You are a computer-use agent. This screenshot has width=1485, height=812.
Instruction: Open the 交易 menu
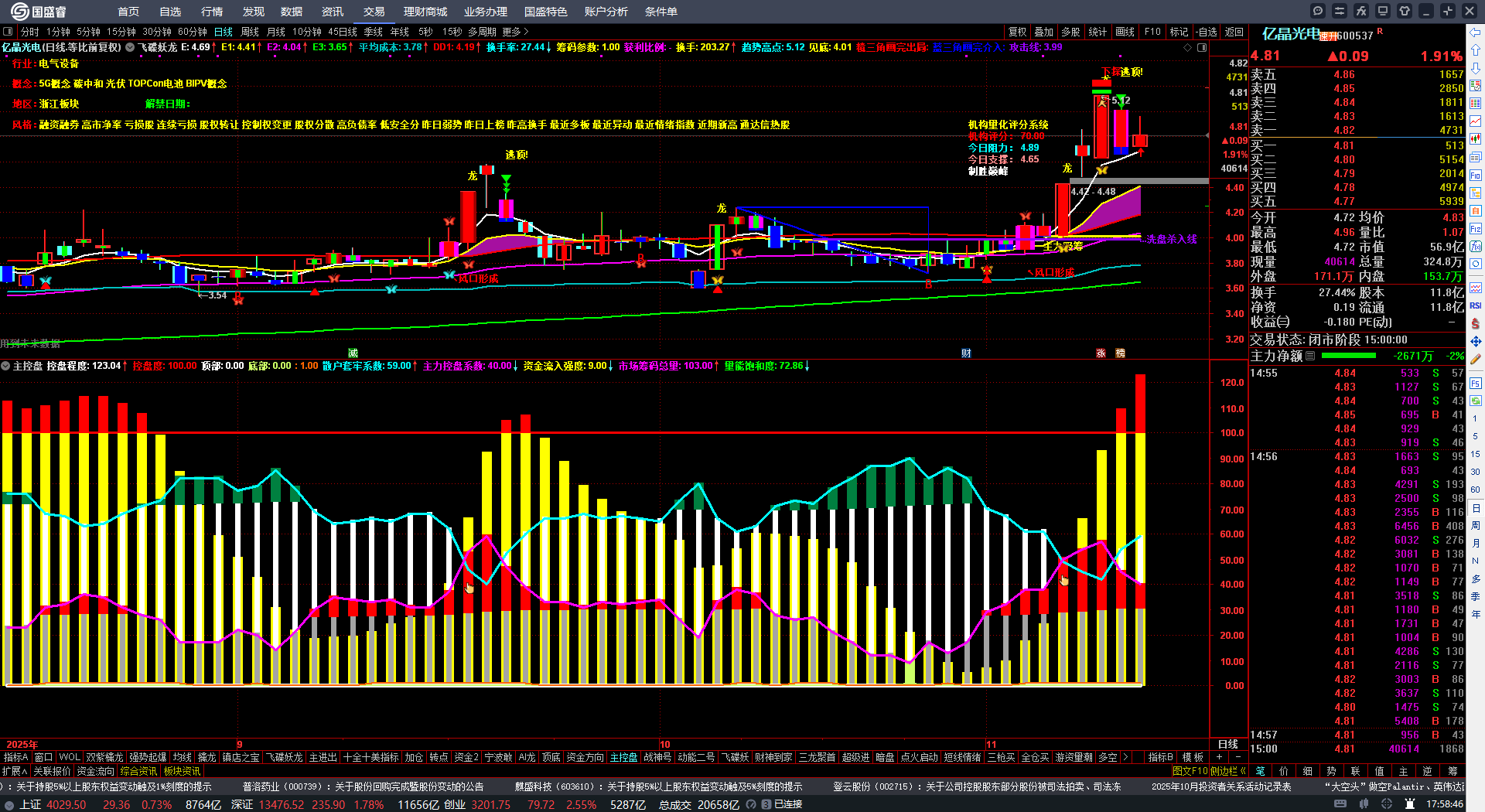click(374, 12)
